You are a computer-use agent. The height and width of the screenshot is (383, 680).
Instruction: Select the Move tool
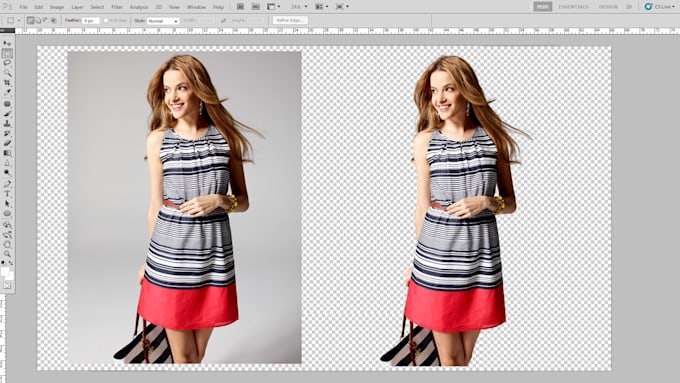(x=7, y=43)
